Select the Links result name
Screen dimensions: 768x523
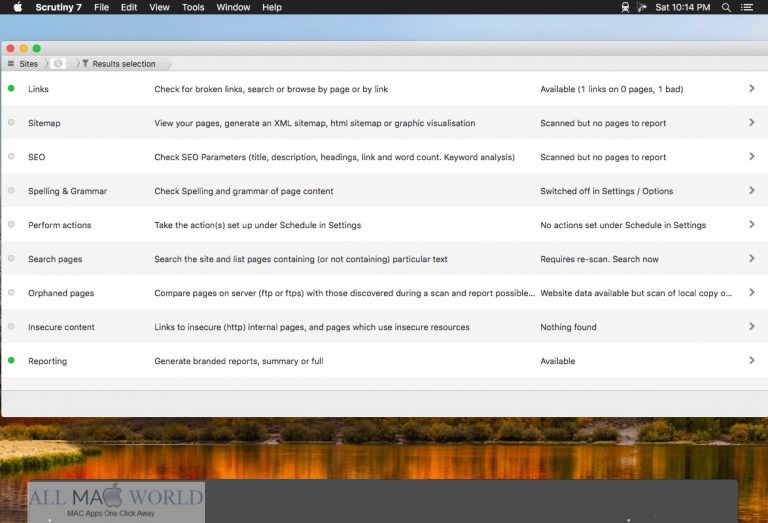coord(38,89)
